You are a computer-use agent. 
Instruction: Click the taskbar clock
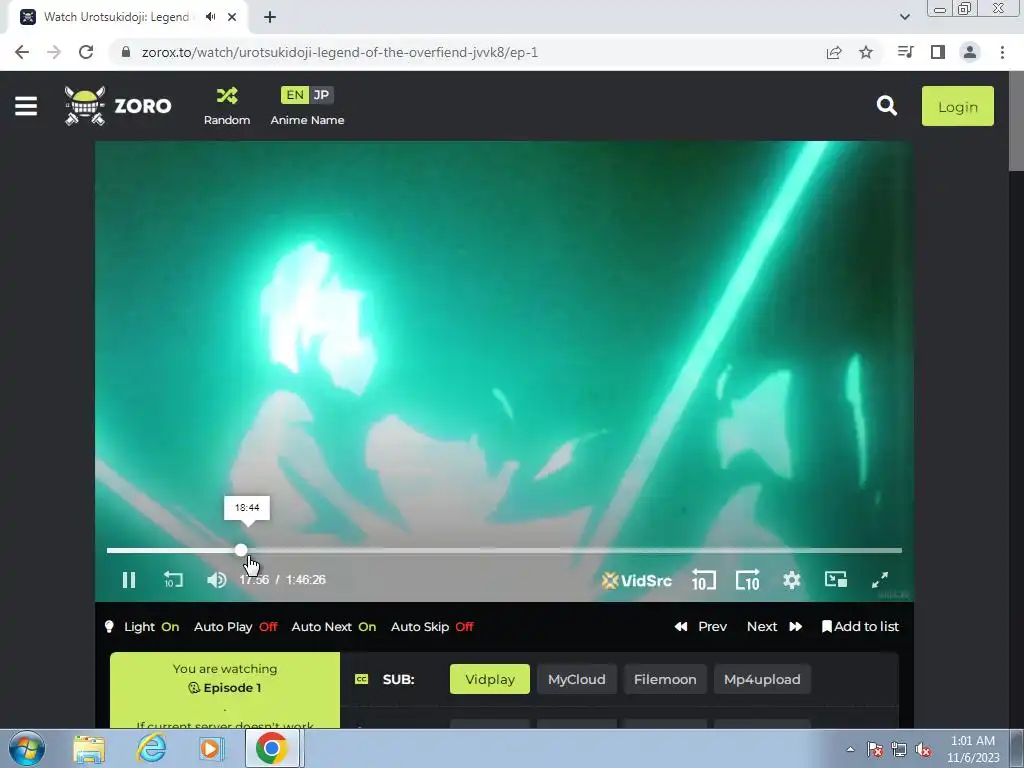(x=973, y=749)
